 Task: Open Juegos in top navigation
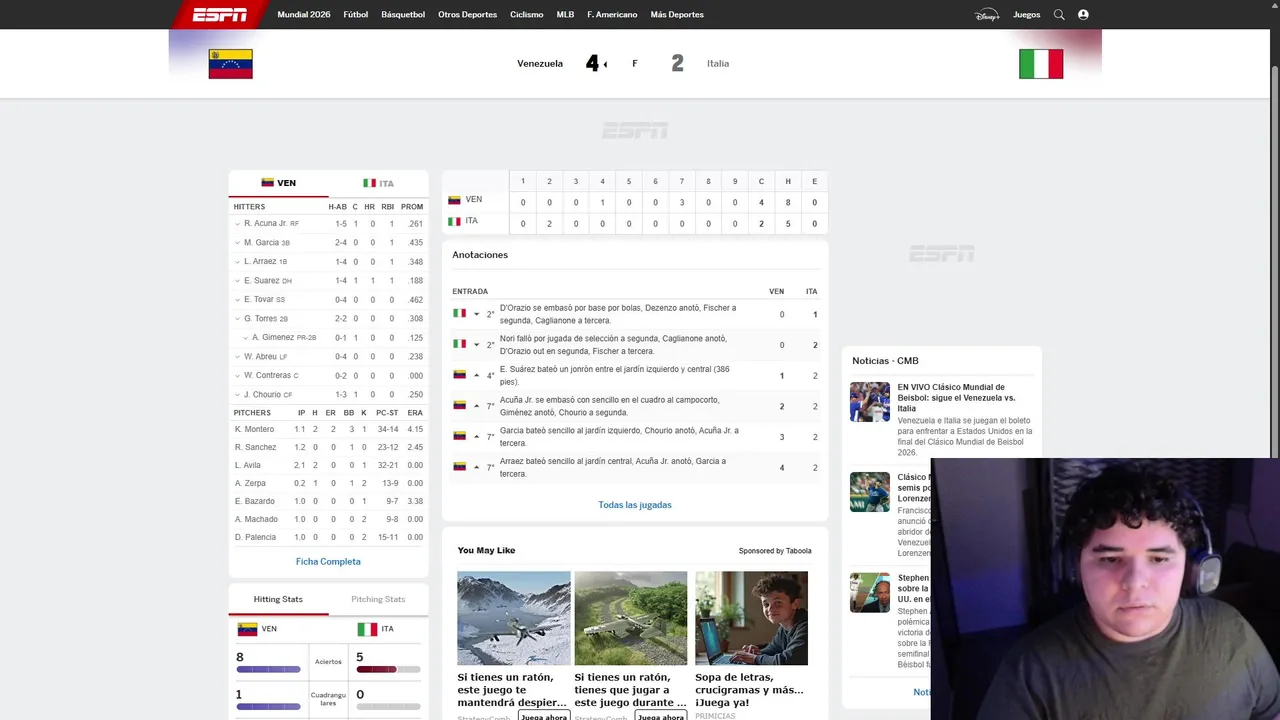(1026, 15)
